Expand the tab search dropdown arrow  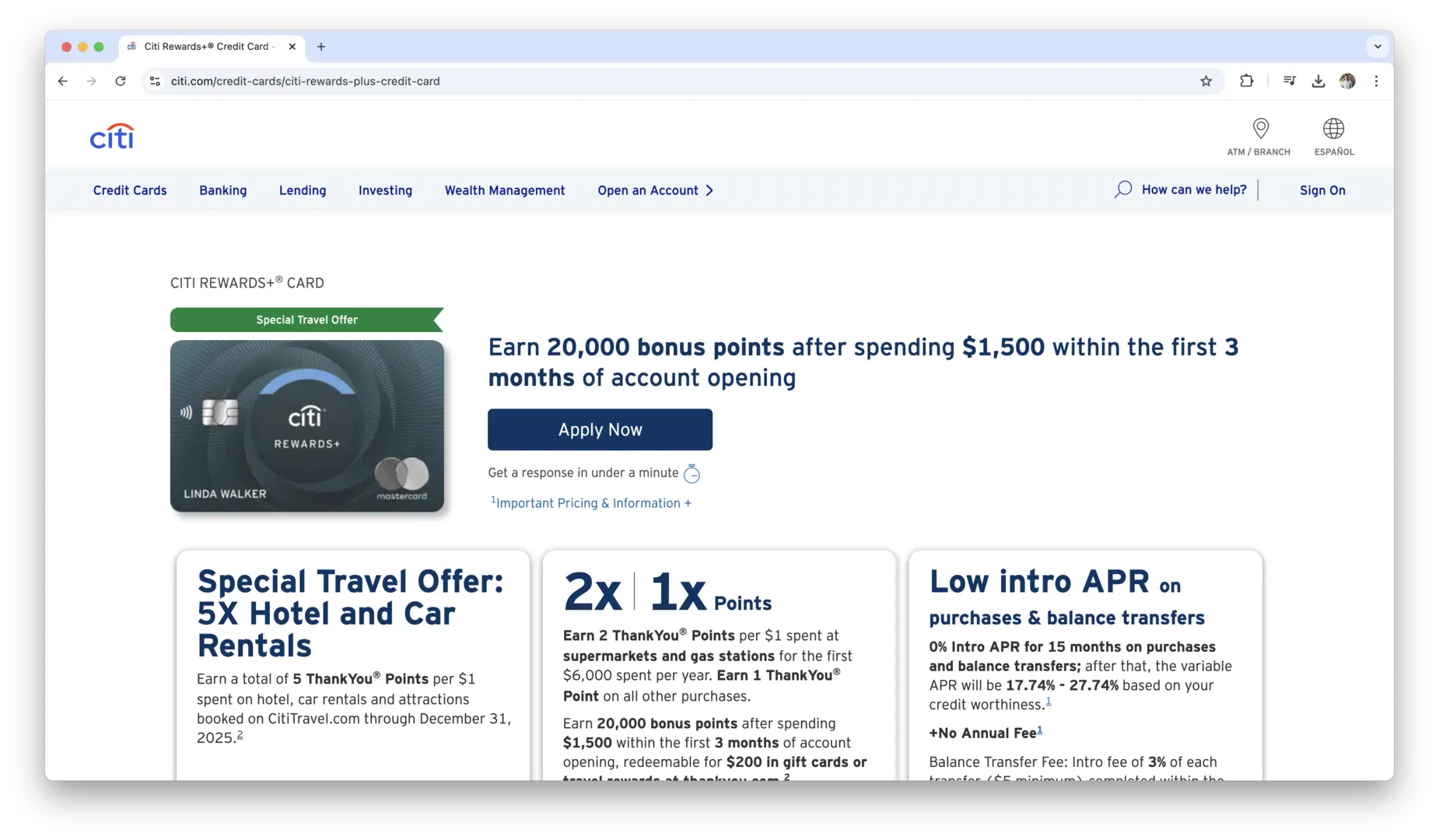pos(1378,47)
